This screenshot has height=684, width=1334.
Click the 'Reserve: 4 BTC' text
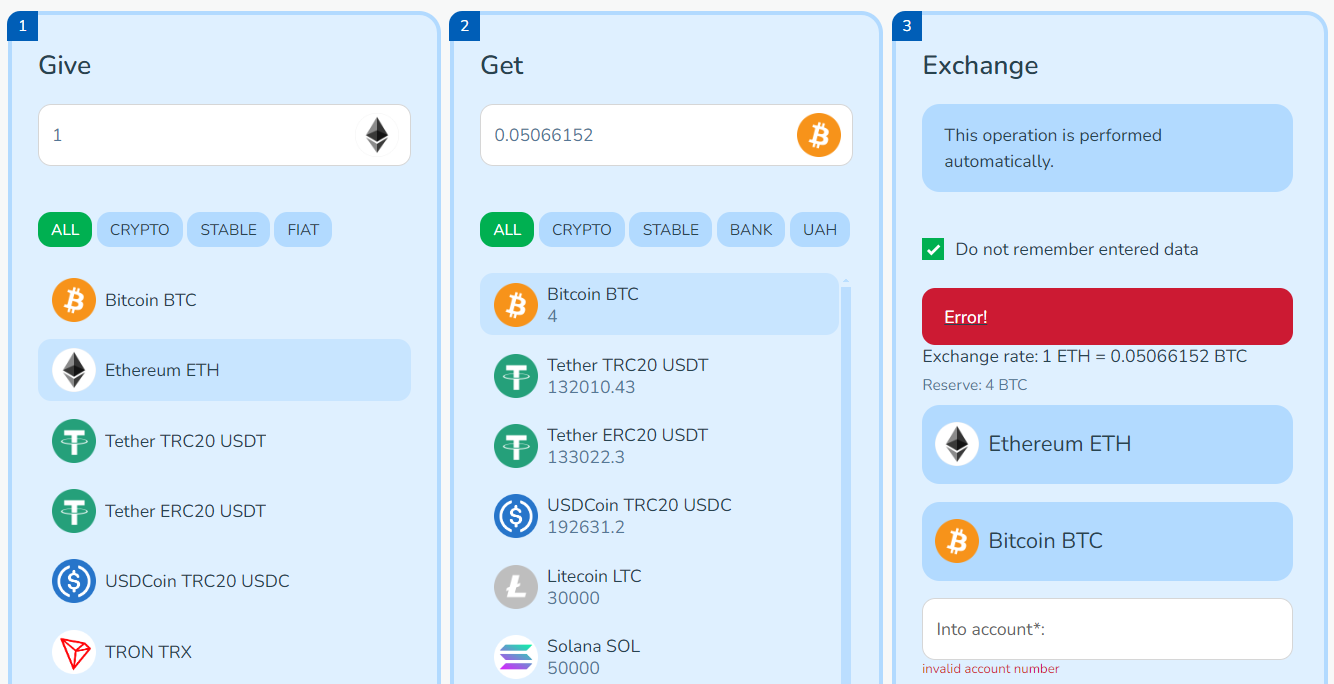974,385
